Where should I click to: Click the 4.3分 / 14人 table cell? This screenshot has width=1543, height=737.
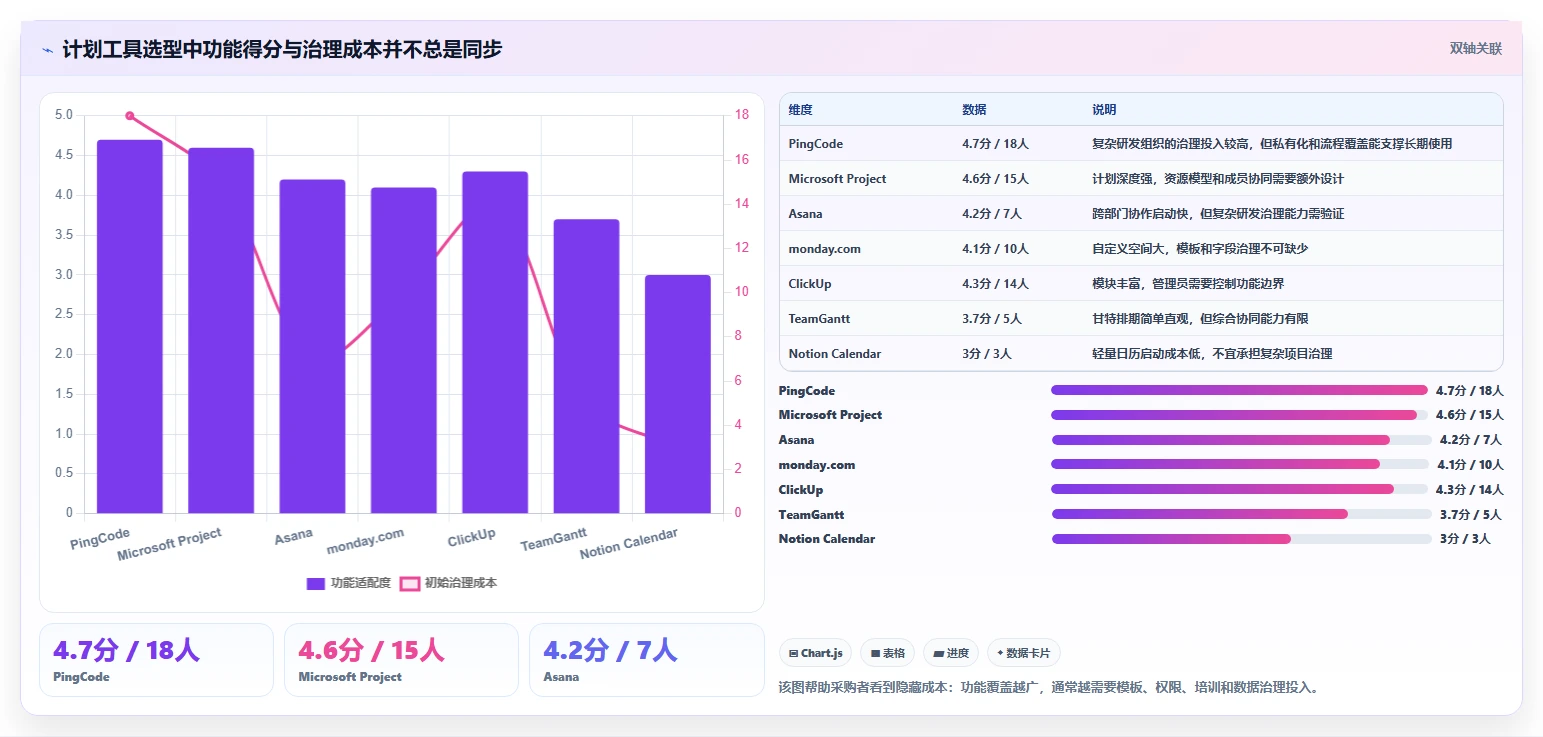tap(995, 284)
